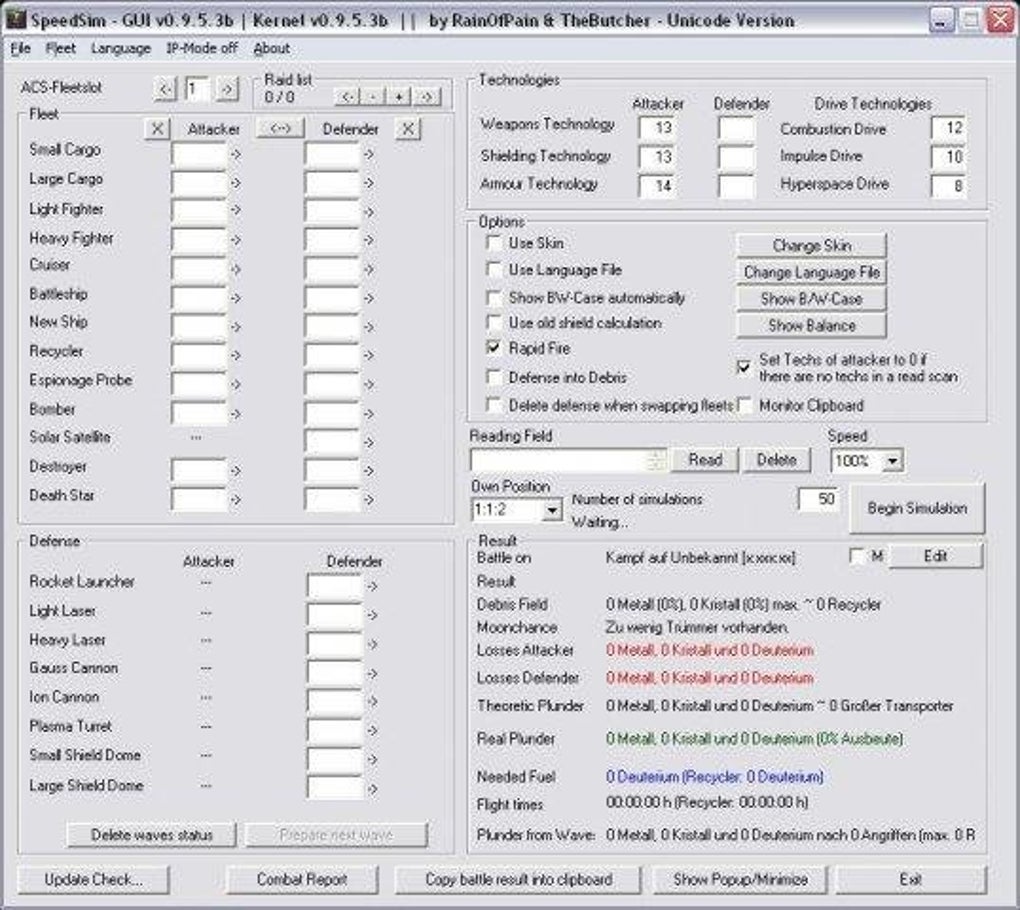Click the minus icon in Raid list
The width and height of the screenshot is (1020, 910).
click(x=373, y=96)
